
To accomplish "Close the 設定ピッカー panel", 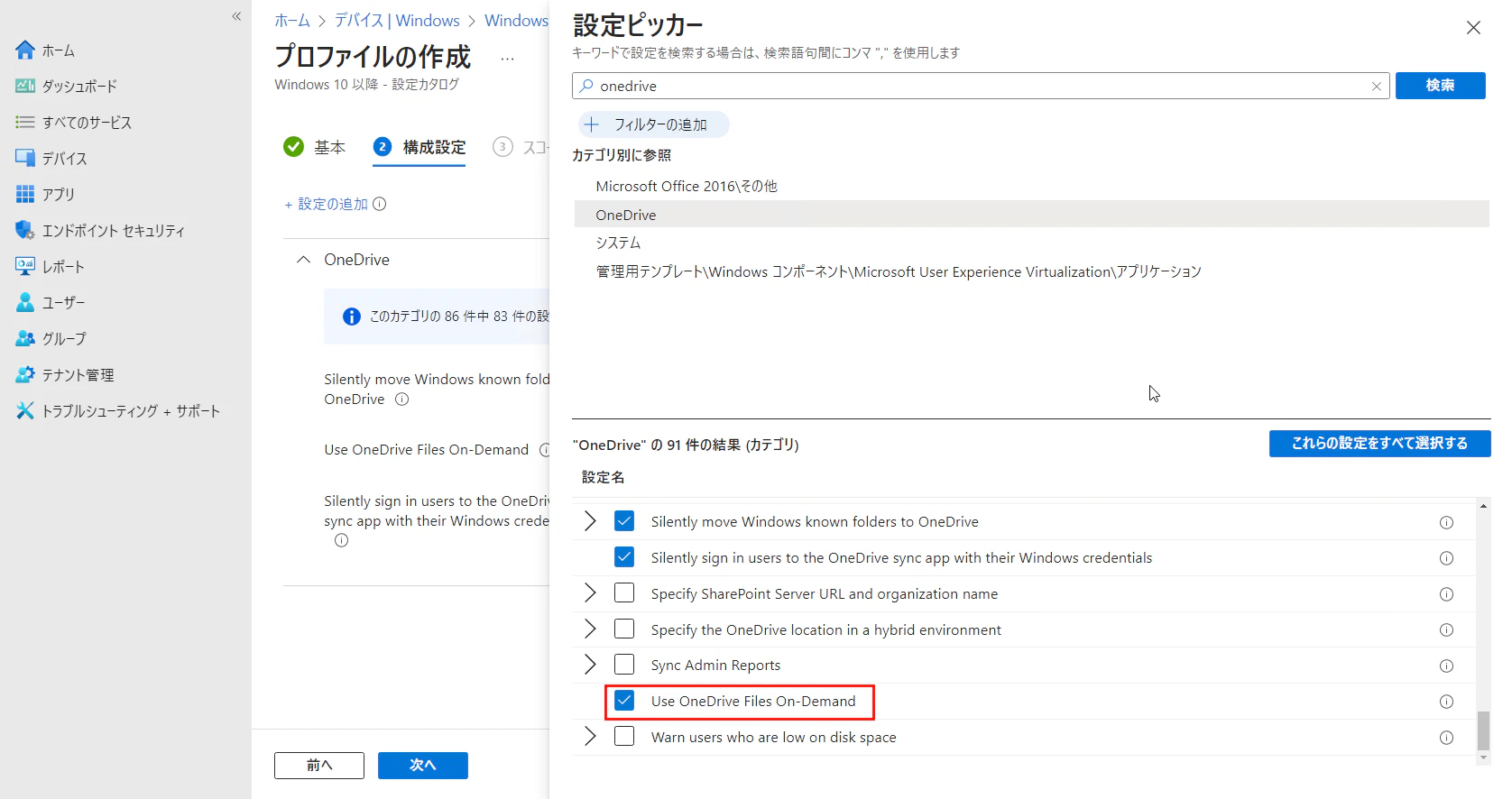I will click(1473, 28).
